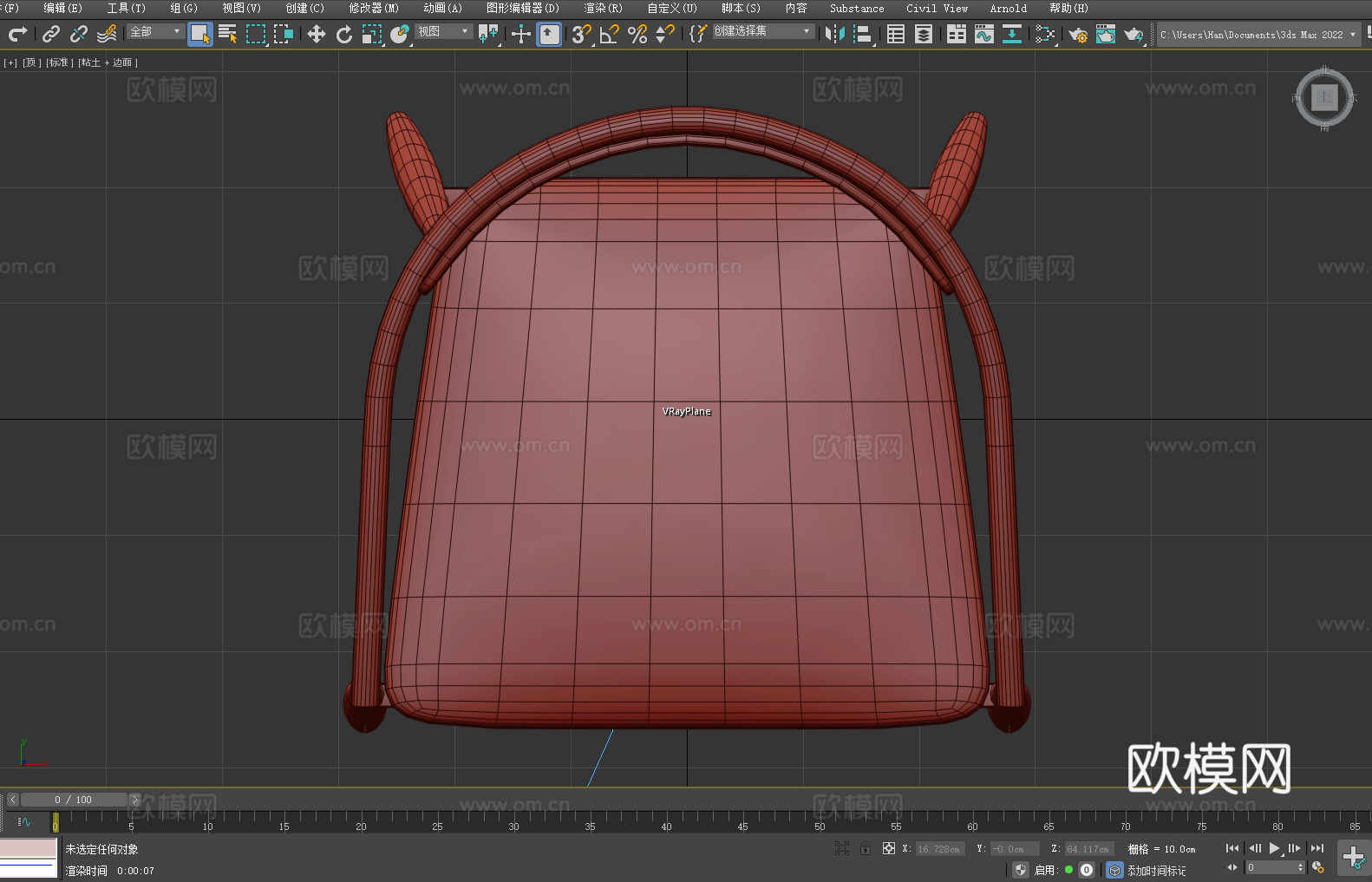Open the 视图(V) menu
1372x882 pixels.
pos(241,8)
